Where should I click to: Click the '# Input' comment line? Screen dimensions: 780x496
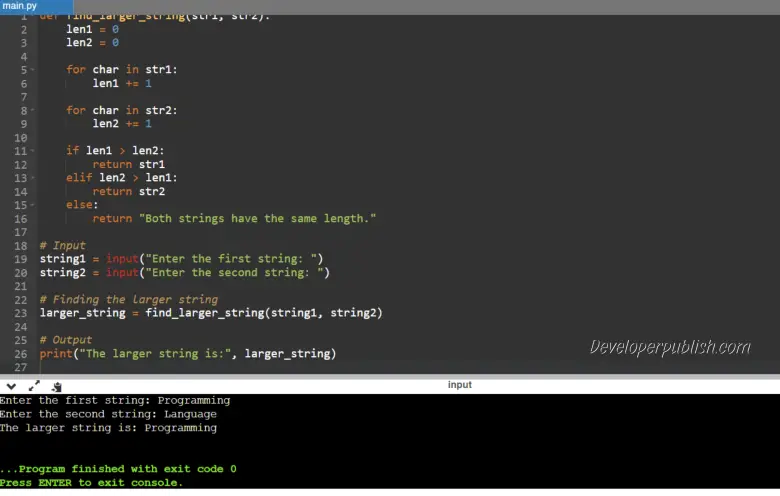[x=63, y=245]
